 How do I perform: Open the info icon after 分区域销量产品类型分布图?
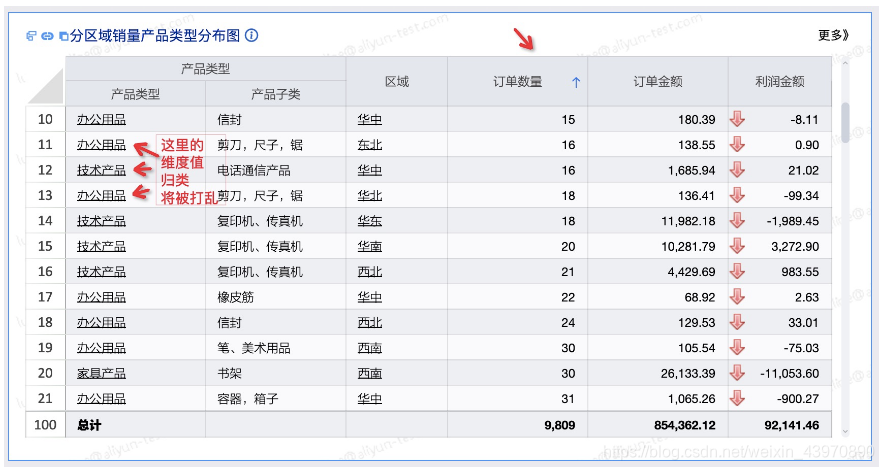[x=251, y=36]
